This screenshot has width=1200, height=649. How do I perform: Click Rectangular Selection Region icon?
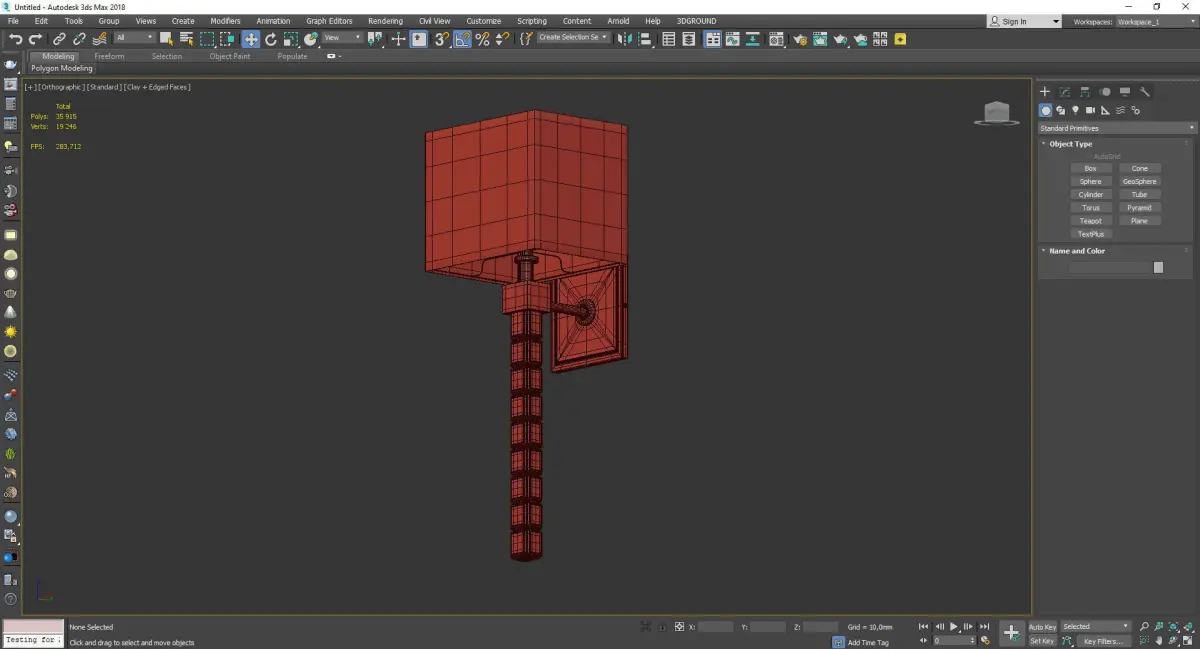tap(207, 39)
